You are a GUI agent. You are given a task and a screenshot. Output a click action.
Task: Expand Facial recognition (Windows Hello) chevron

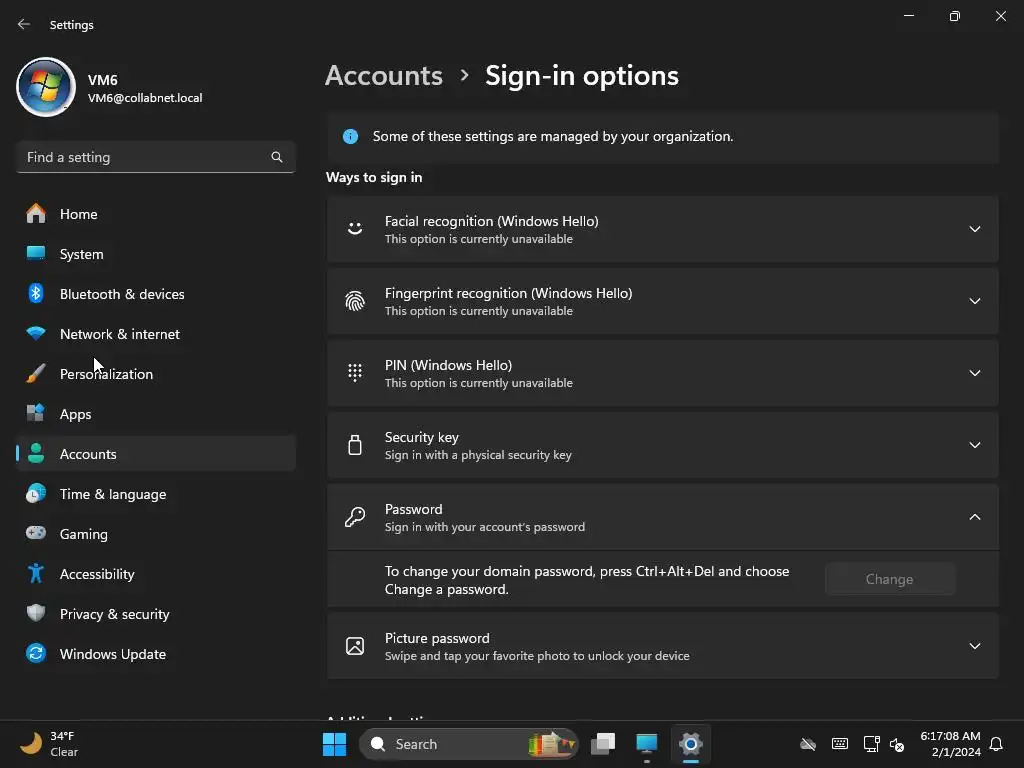click(x=974, y=229)
